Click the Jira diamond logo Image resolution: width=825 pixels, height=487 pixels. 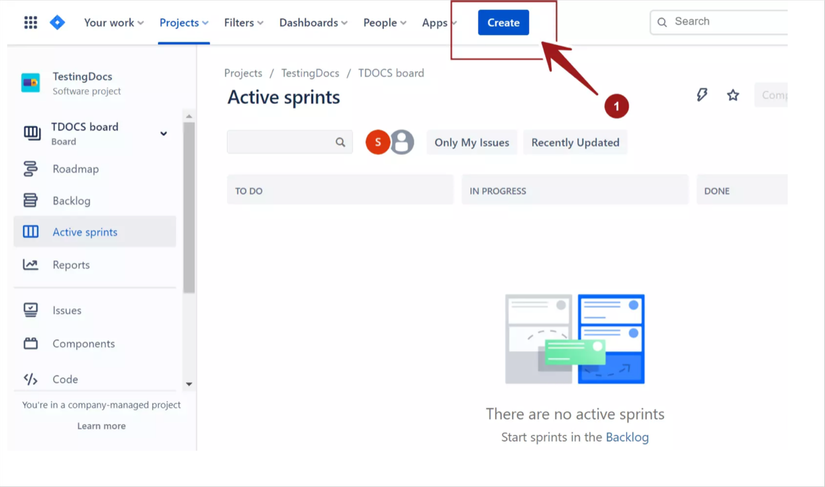click(x=57, y=23)
